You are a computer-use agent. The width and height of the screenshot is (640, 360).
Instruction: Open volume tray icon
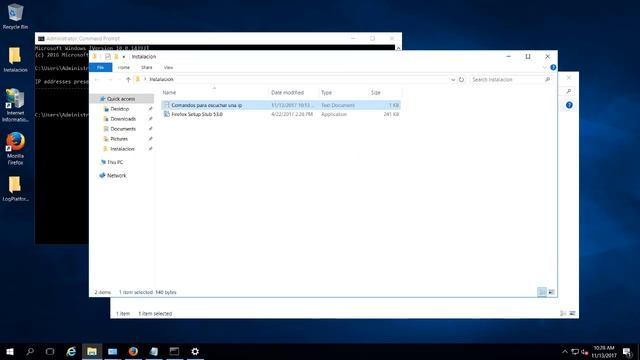click(584, 351)
